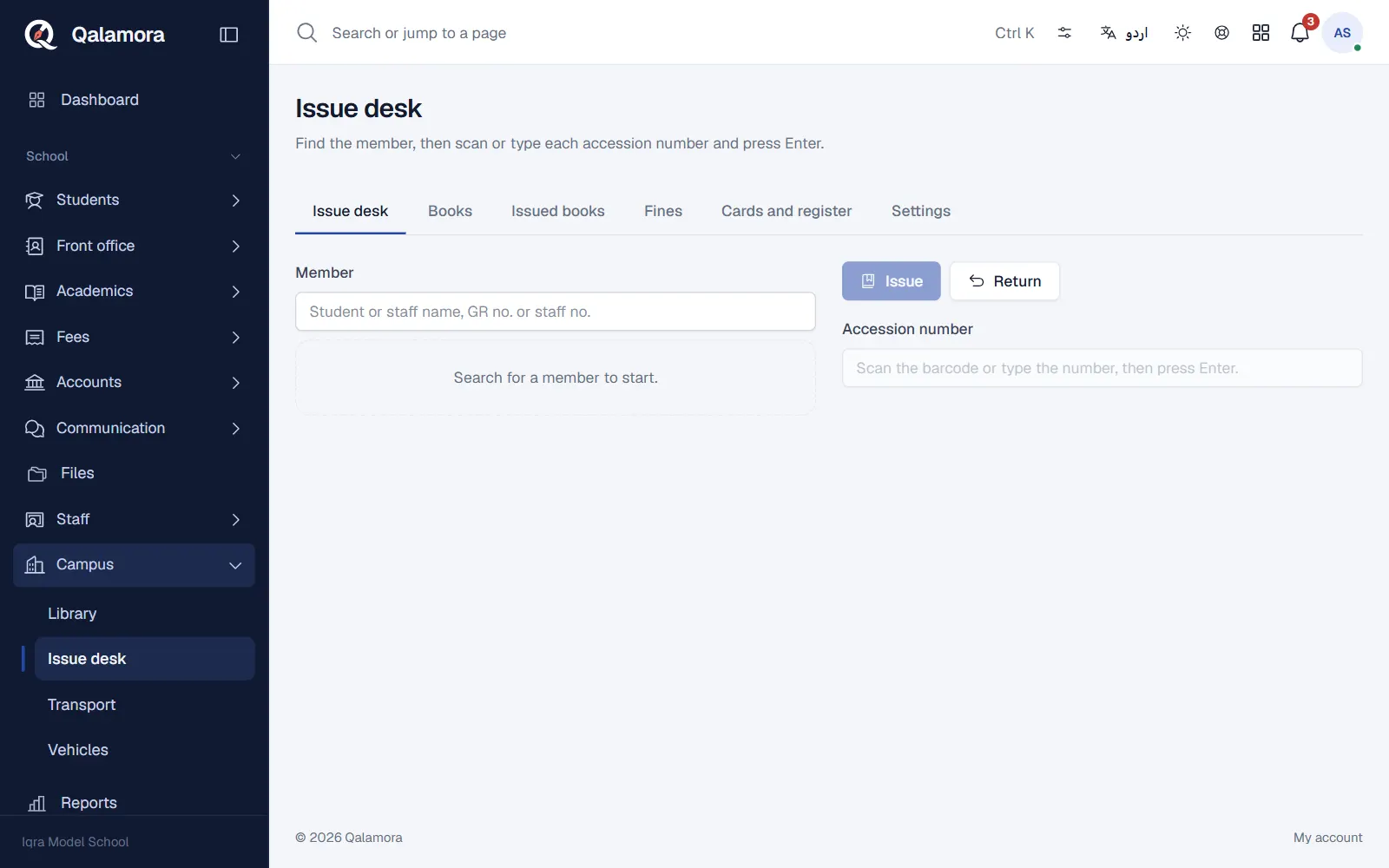Image resolution: width=1389 pixels, height=868 pixels.
Task: Switch to the Books tab
Action: [450, 211]
